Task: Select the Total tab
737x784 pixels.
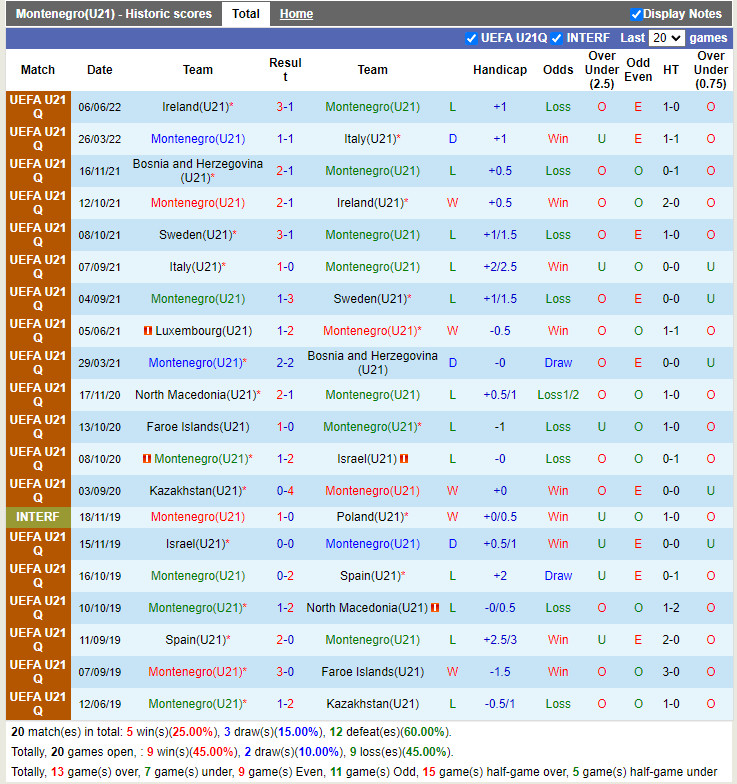Action: point(246,14)
